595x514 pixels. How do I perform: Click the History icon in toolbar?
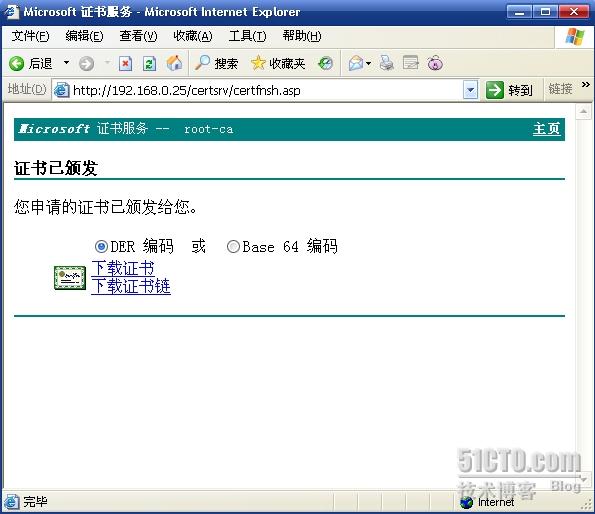tap(326, 63)
